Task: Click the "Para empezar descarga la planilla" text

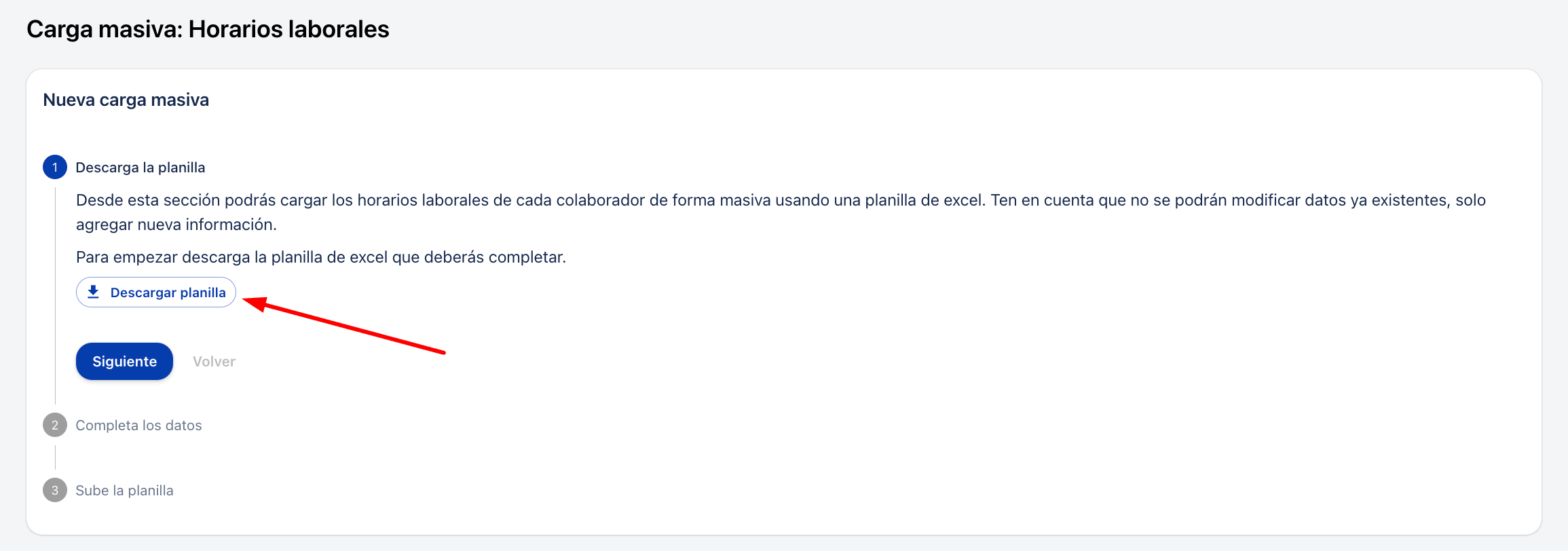Action: [x=320, y=257]
